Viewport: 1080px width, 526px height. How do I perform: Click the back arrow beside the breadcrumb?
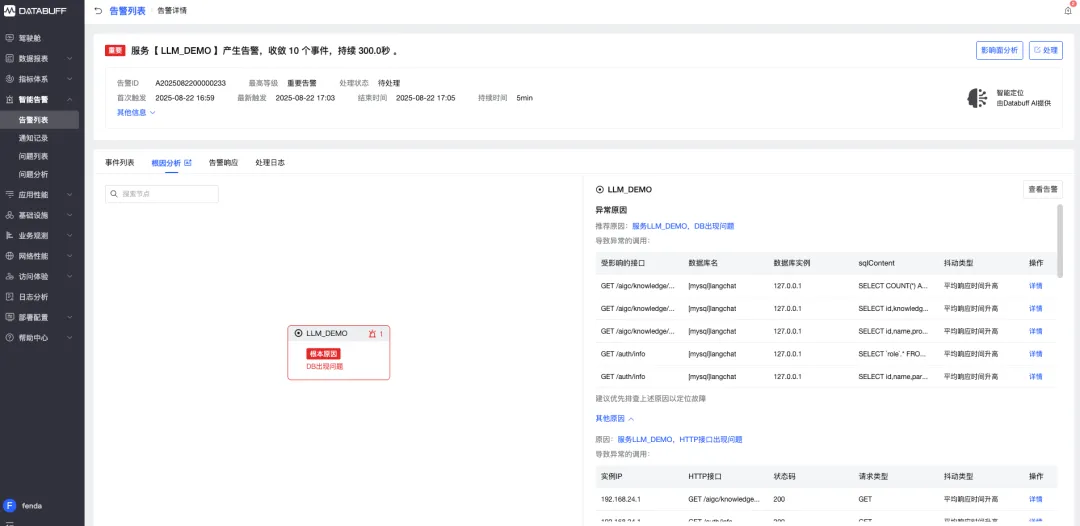(98, 11)
